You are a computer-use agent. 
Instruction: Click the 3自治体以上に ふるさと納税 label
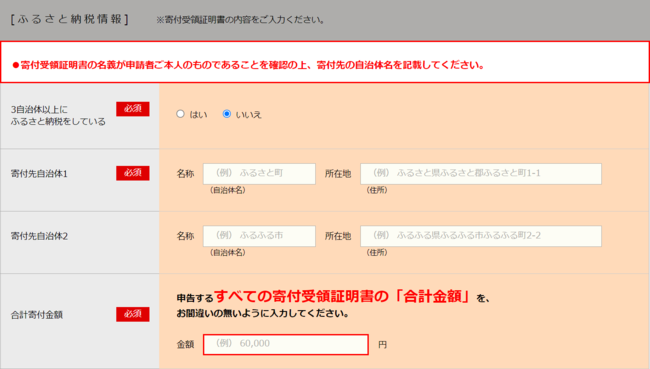[58, 116]
